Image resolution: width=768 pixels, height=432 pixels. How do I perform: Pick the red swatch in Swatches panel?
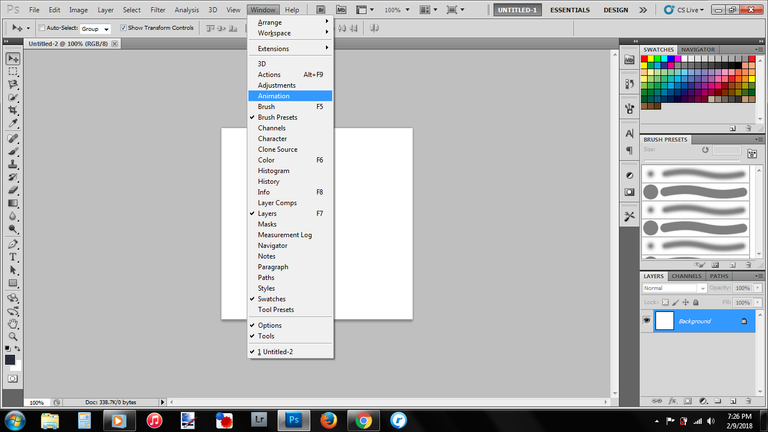pos(644,59)
